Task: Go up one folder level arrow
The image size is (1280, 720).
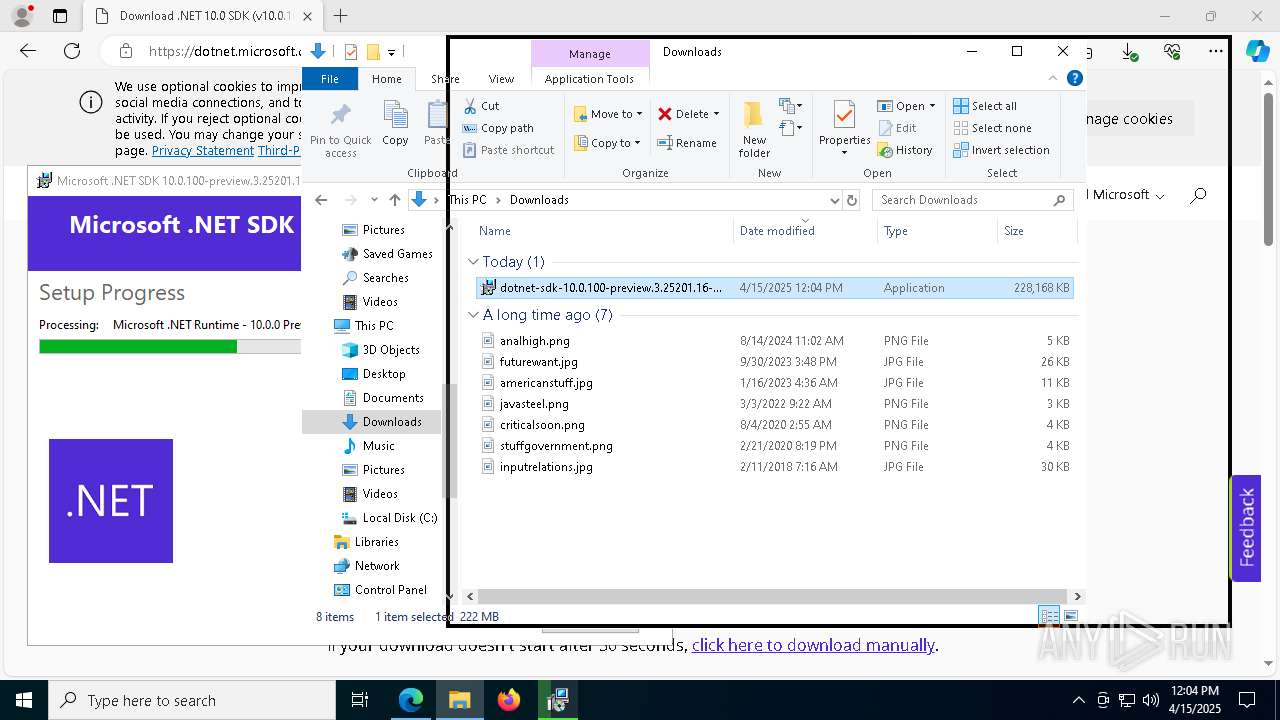Action: [x=395, y=200]
